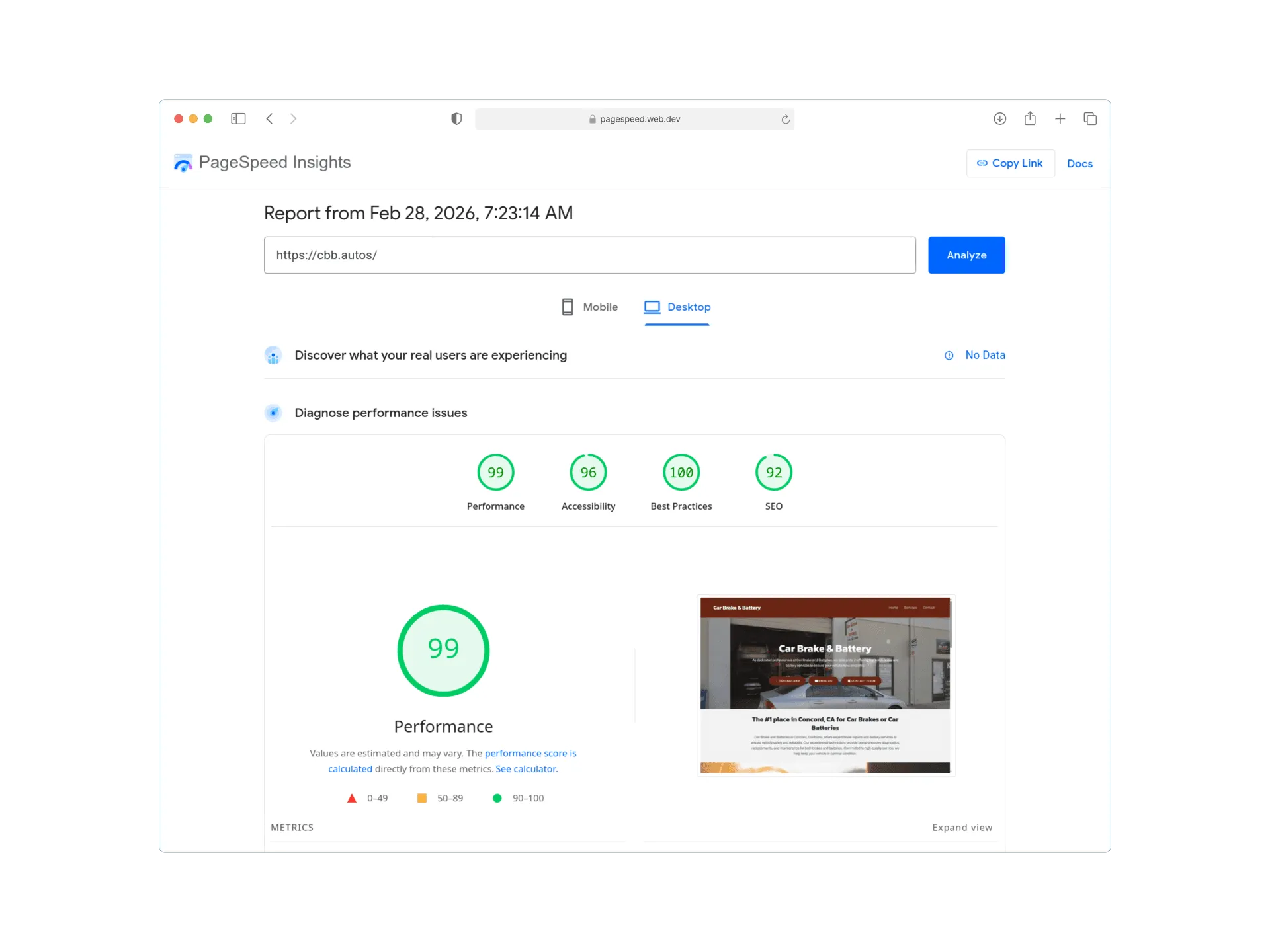Open the See calculator link
The image size is (1270, 952).
(x=527, y=769)
